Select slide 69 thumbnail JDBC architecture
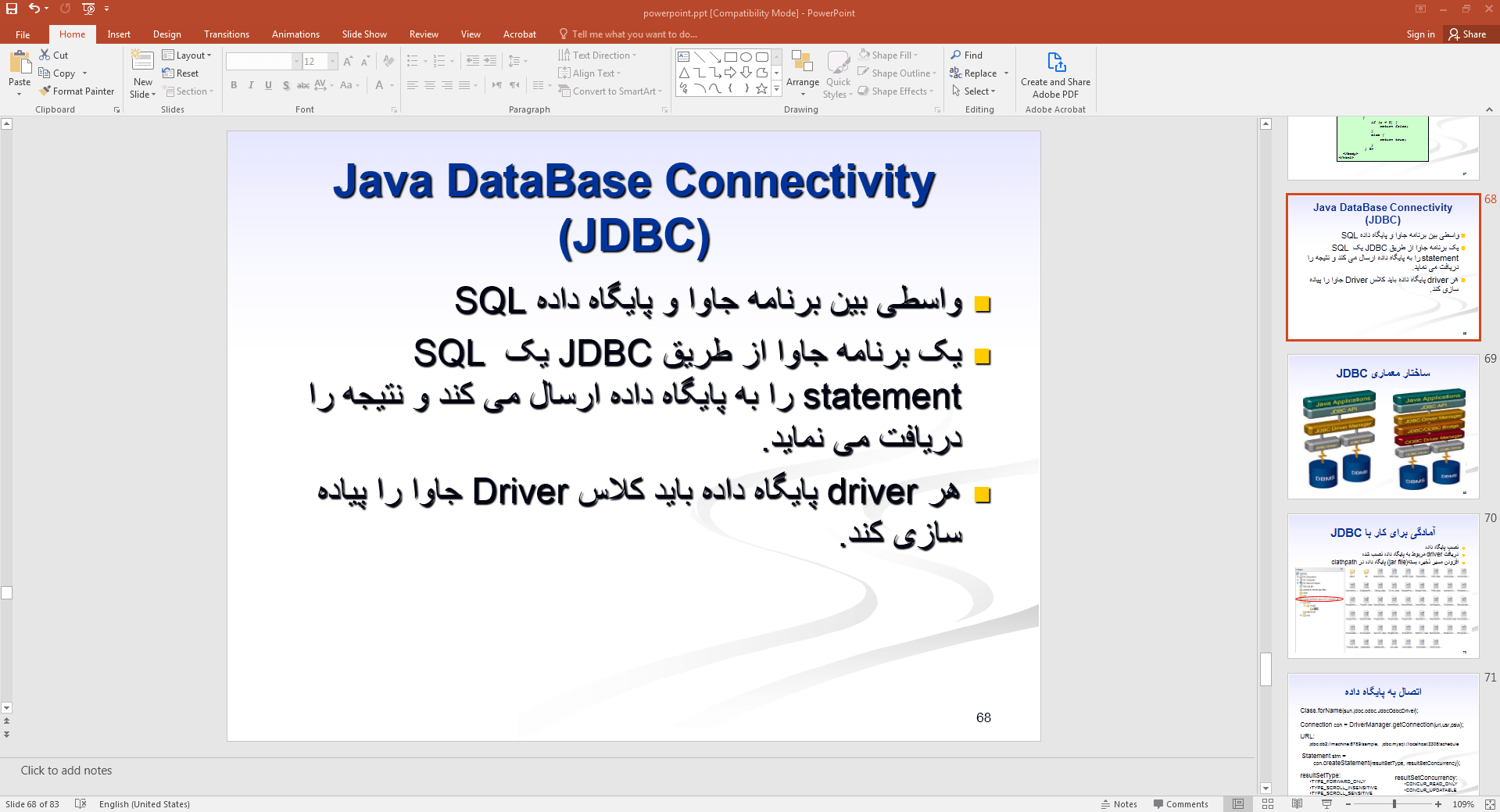 (1383, 427)
